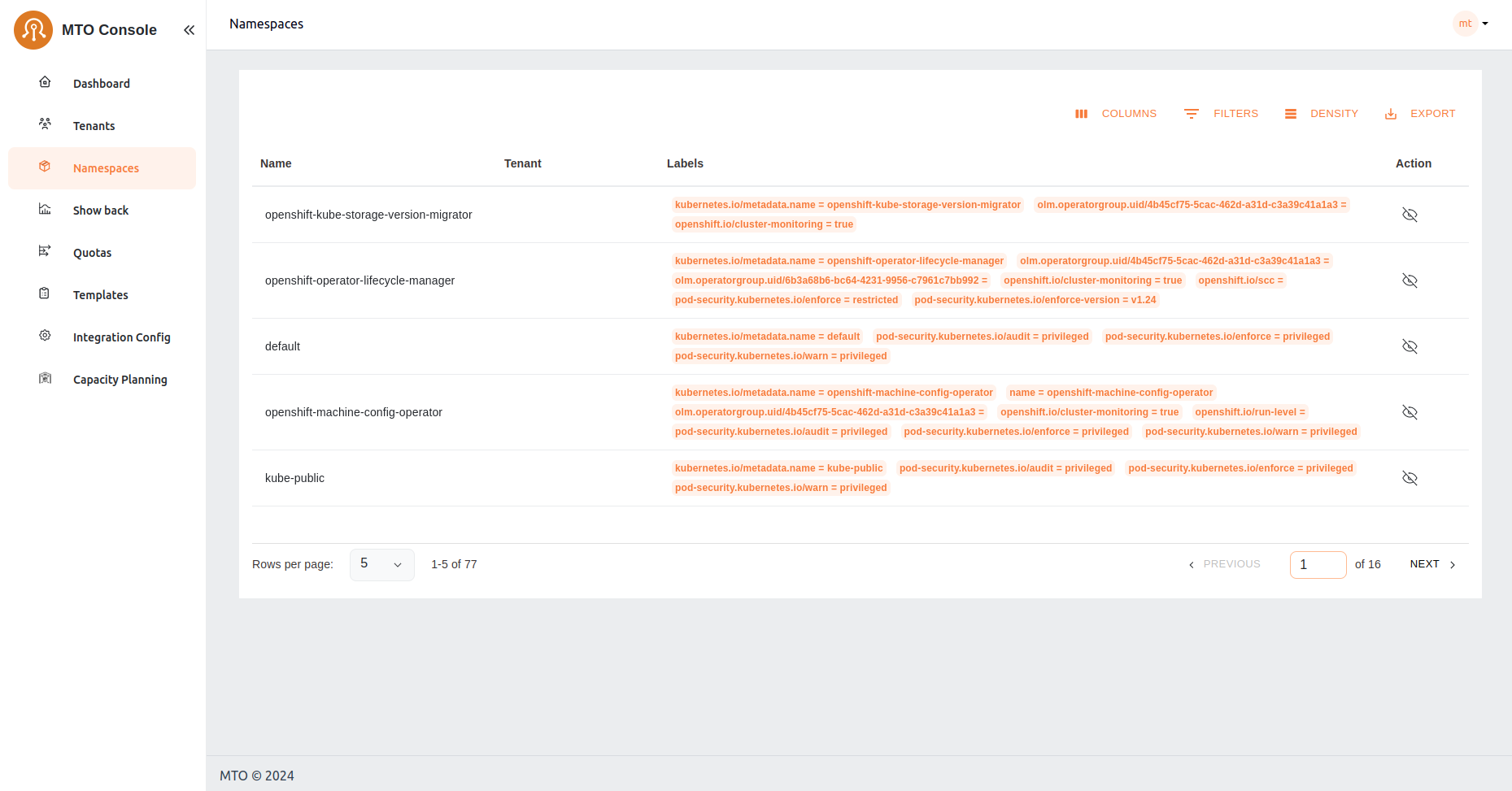Screen dimensions: 1512x791
Task: Open the mt user account dropdown
Action: (x=1471, y=24)
